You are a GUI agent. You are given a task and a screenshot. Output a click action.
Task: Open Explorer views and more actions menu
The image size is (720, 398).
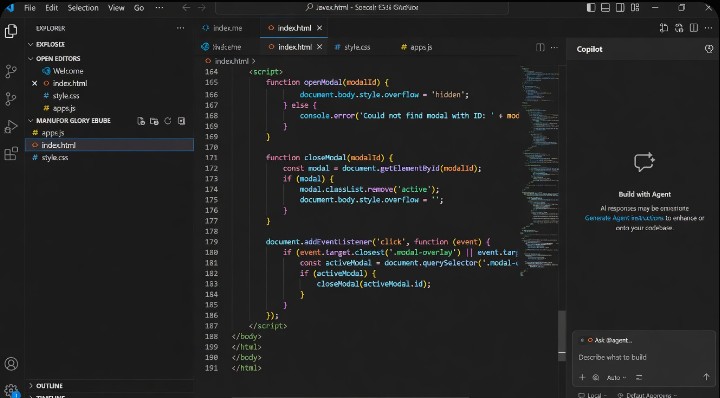point(180,28)
